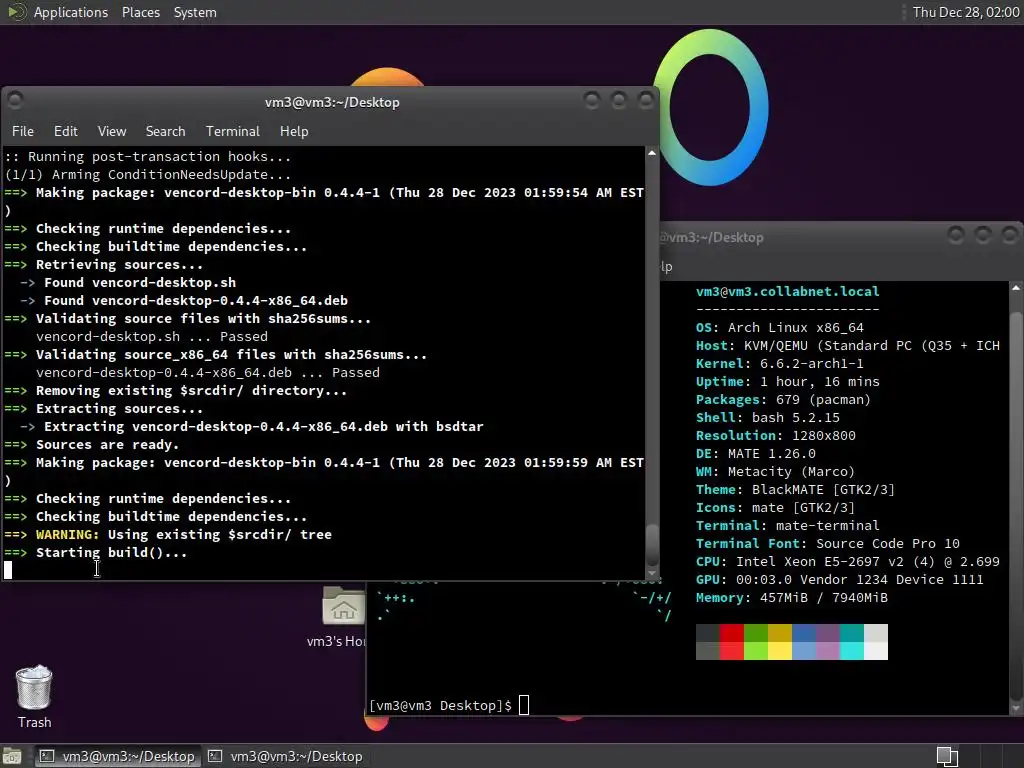Click the yellow WARNING: text in terminal
Image resolution: width=1024 pixels, height=768 pixels.
[x=67, y=534]
